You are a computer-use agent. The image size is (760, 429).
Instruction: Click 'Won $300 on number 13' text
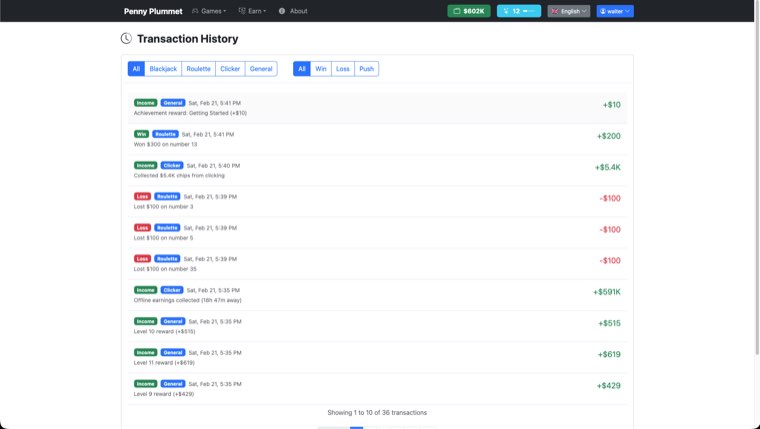pos(165,144)
